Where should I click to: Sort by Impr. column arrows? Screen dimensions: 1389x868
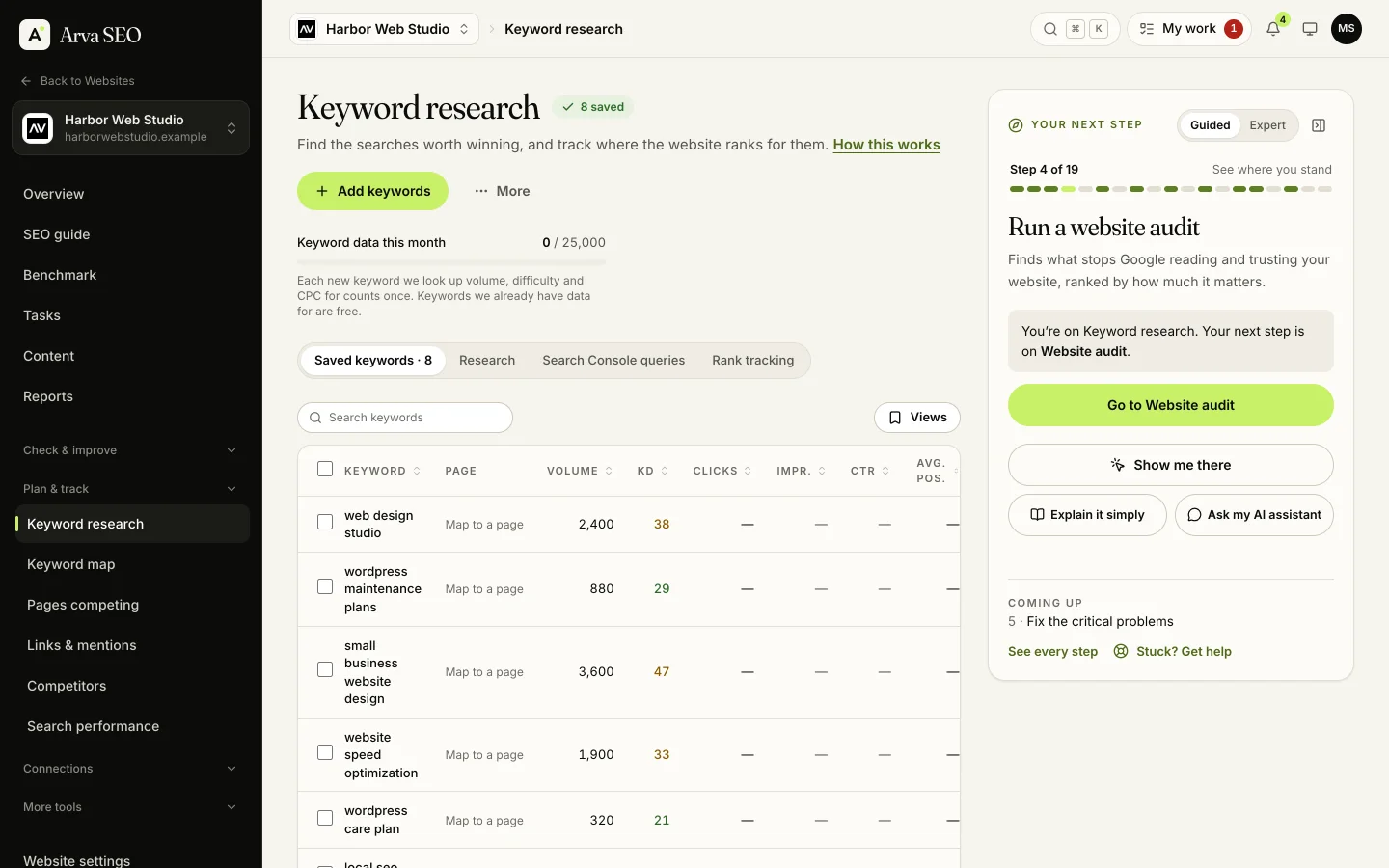822,471
